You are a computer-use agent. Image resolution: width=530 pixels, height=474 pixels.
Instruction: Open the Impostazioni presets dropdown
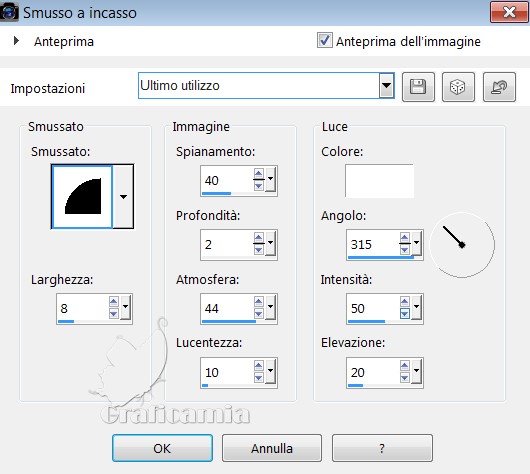386,86
